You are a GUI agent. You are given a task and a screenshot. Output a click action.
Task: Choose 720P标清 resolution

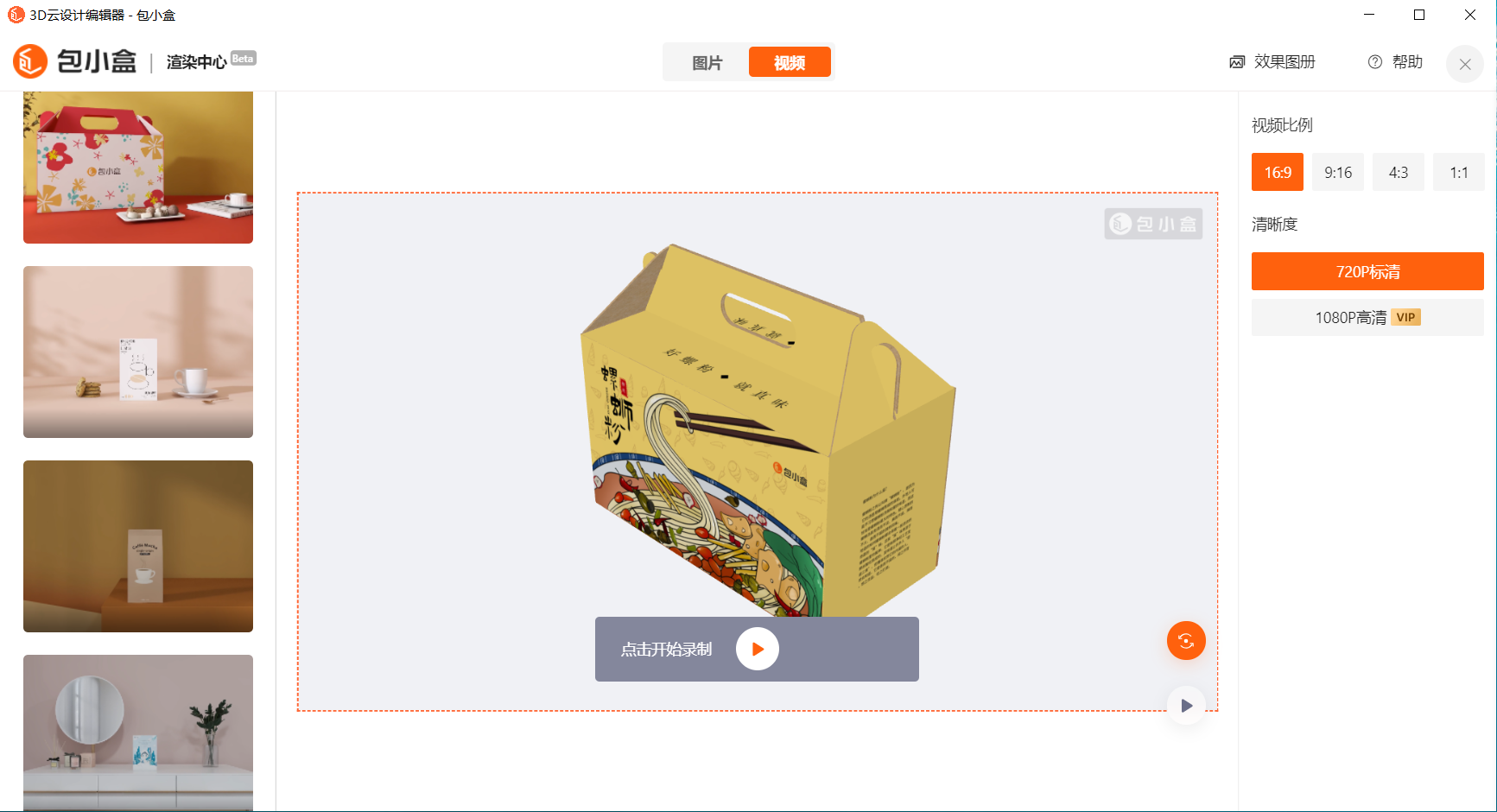[x=1367, y=271]
